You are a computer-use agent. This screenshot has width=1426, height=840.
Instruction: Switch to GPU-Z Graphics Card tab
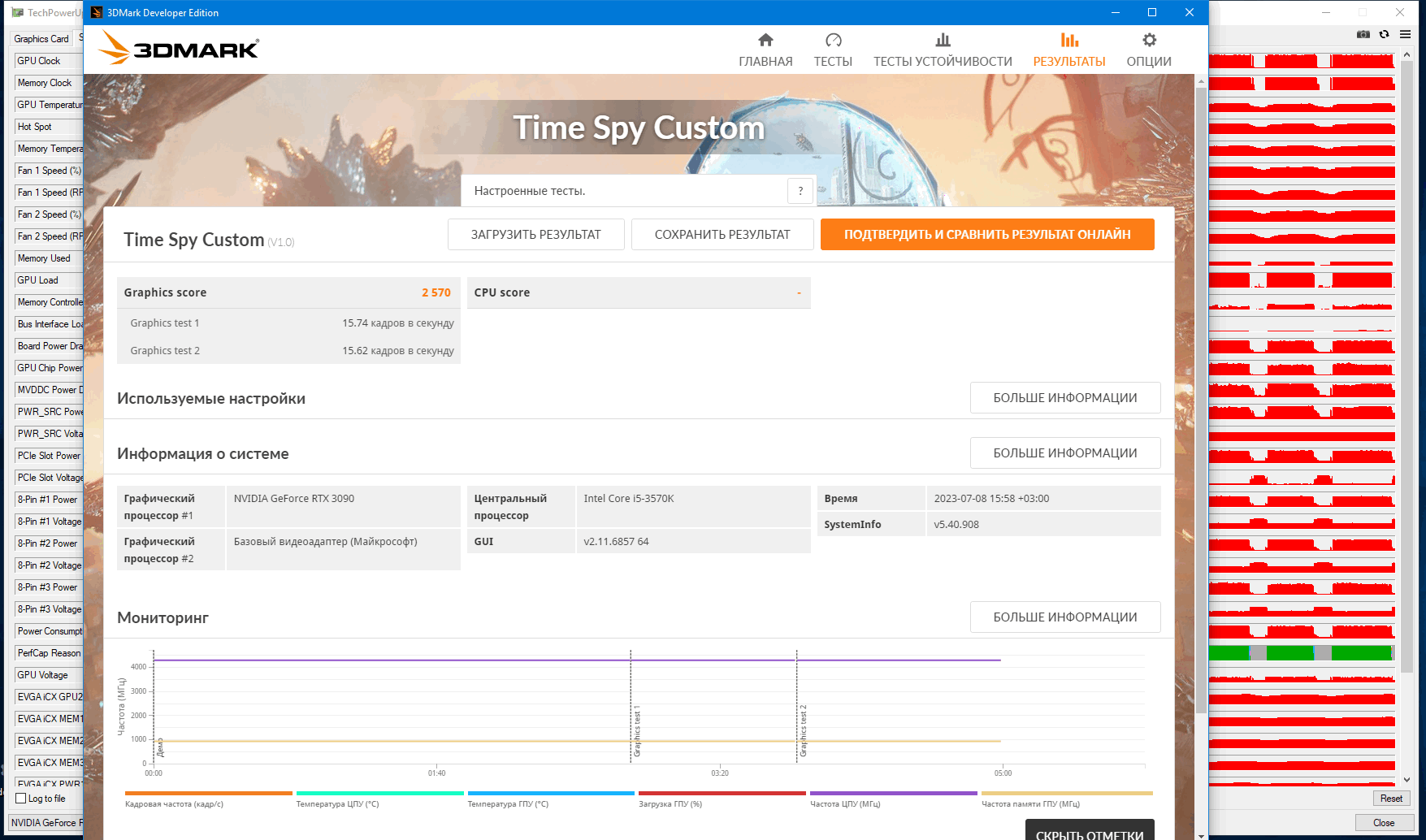(x=41, y=39)
